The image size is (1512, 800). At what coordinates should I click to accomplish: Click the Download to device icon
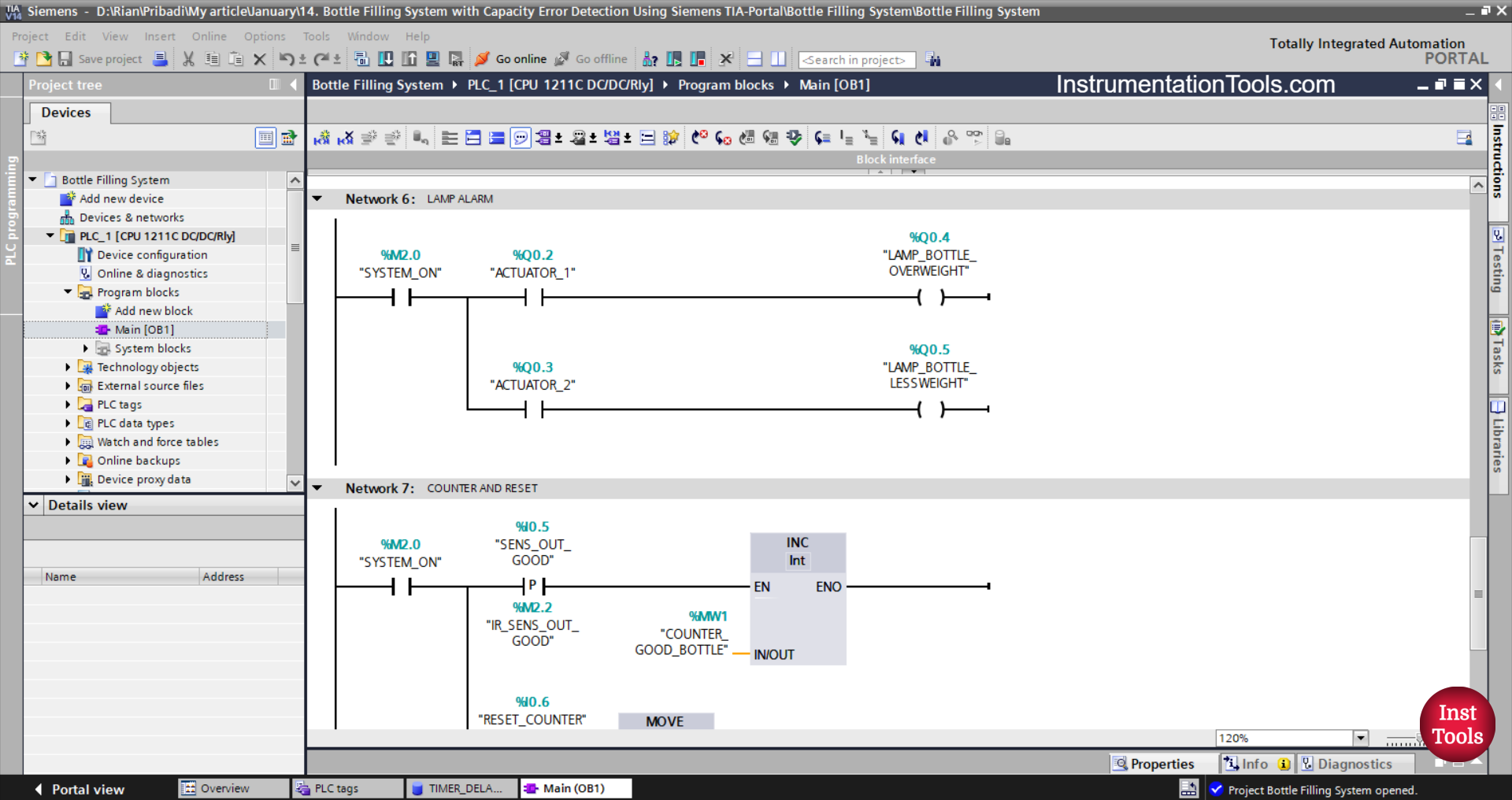pos(386,59)
